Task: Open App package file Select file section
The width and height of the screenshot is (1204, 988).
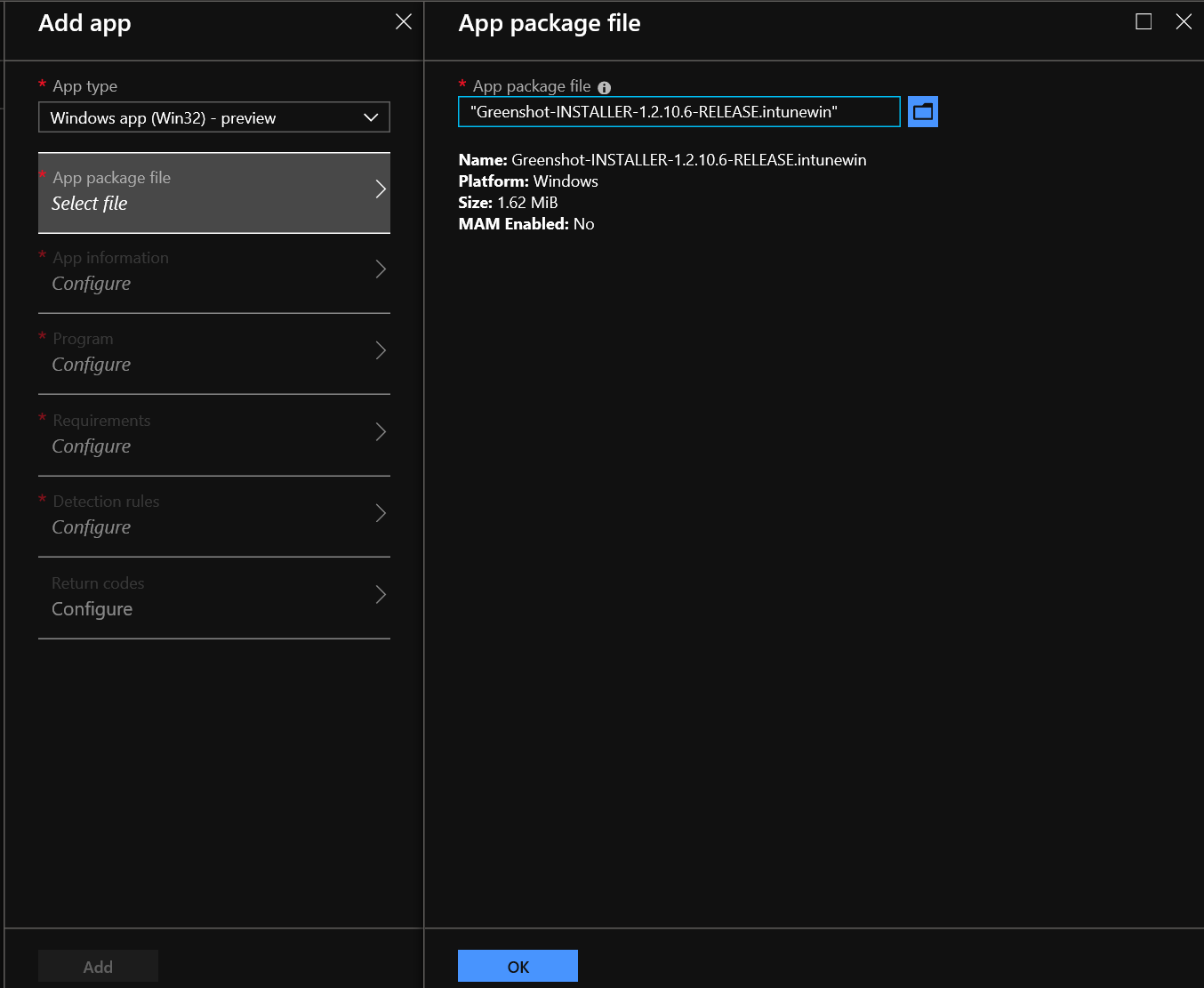Action: click(214, 193)
